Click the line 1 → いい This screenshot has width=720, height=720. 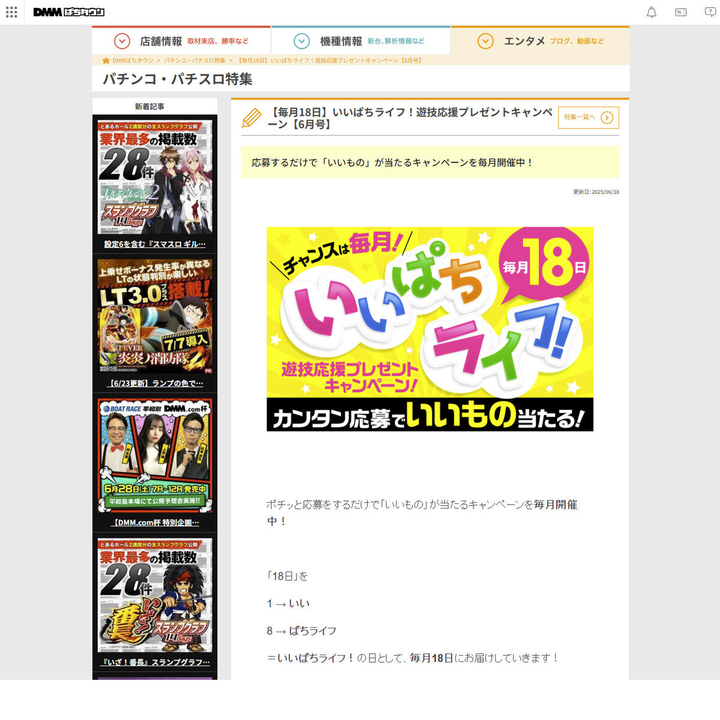(288, 603)
